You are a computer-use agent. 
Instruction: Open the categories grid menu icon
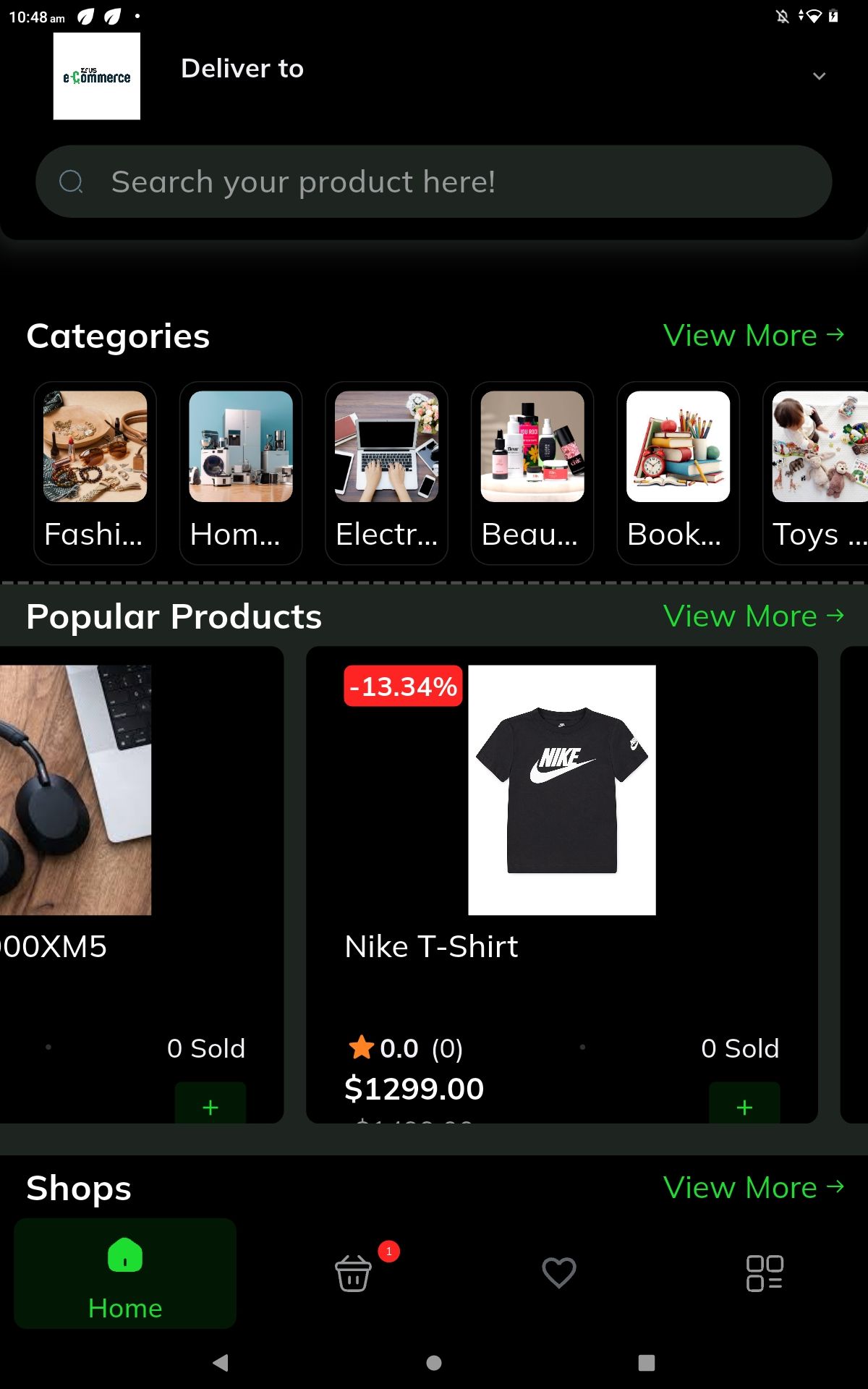click(765, 1273)
